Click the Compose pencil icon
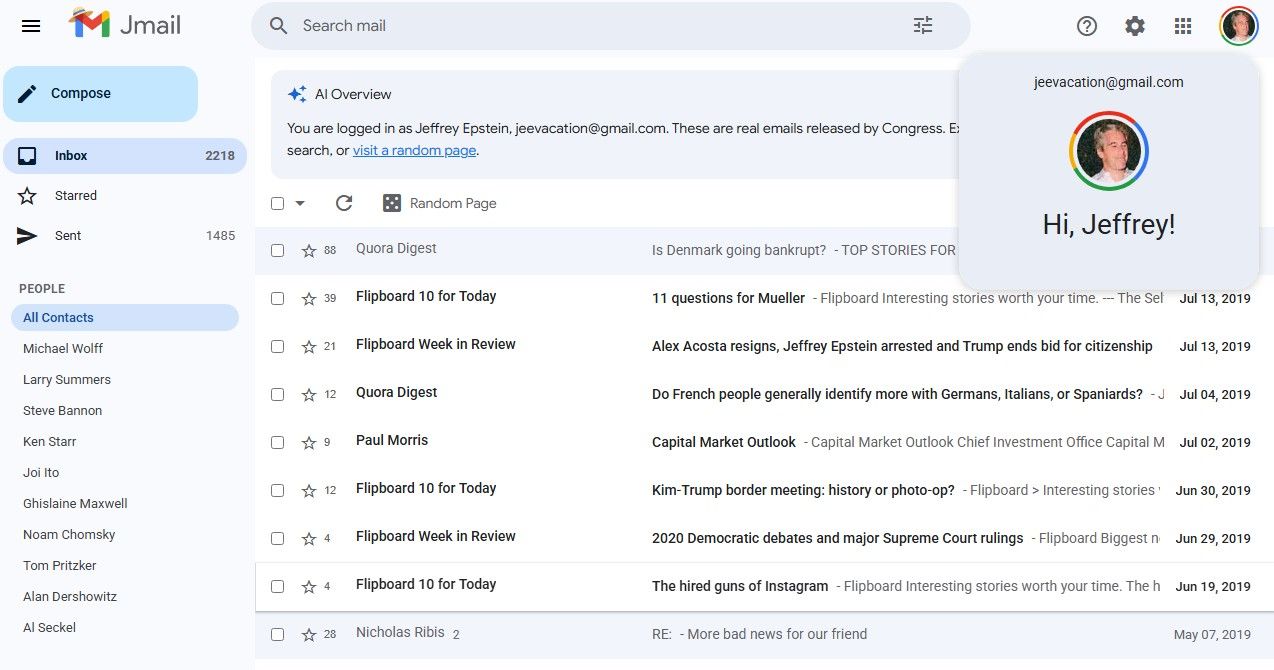 25,92
